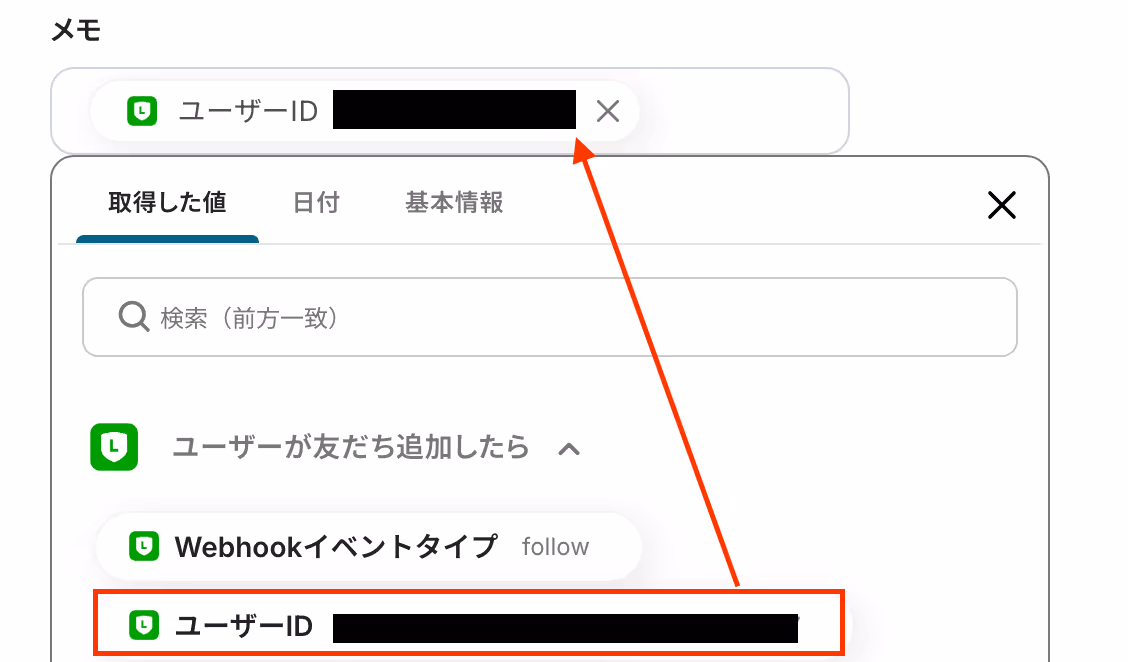Click the empty area of メモ input box
The height and width of the screenshot is (662, 1128).
coord(745,112)
